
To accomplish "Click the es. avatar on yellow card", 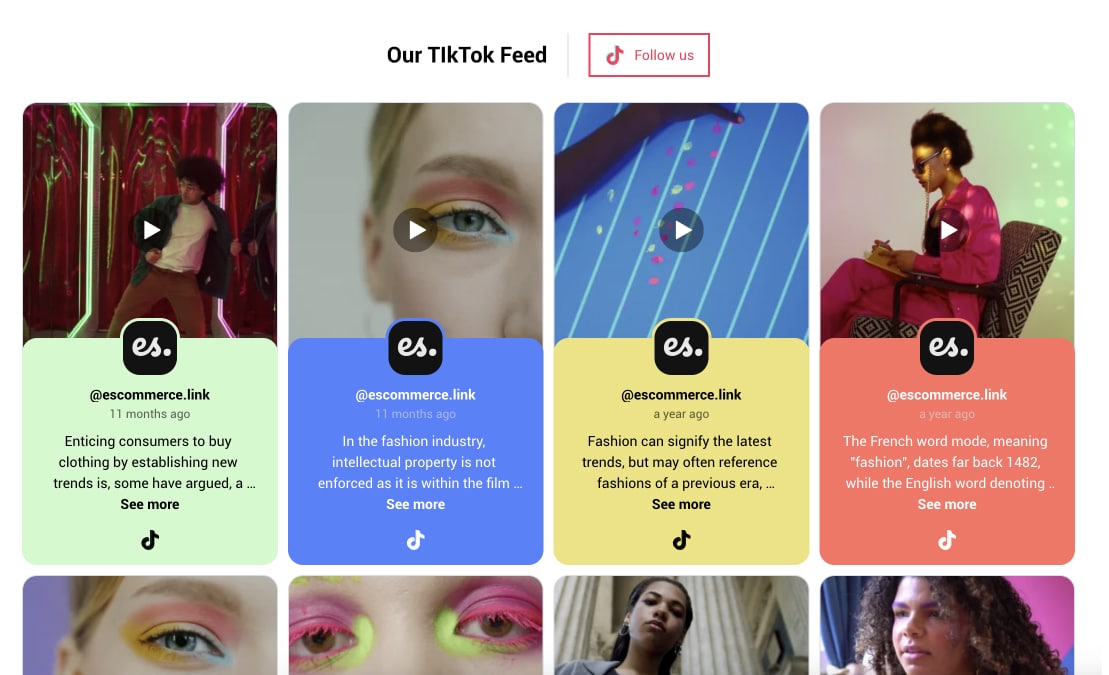I will (681, 347).
